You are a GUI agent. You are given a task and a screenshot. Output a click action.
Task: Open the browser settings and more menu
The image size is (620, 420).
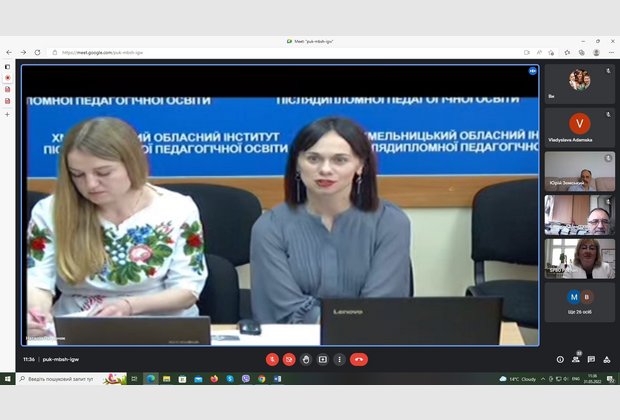(x=611, y=52)
